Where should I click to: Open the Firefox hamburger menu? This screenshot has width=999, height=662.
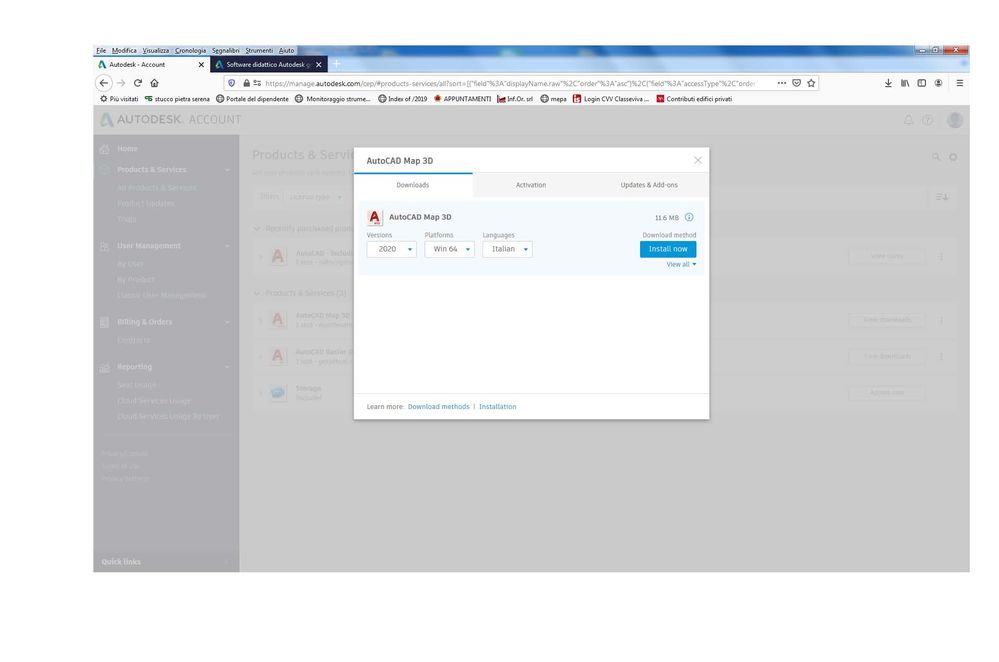[960, 83]
